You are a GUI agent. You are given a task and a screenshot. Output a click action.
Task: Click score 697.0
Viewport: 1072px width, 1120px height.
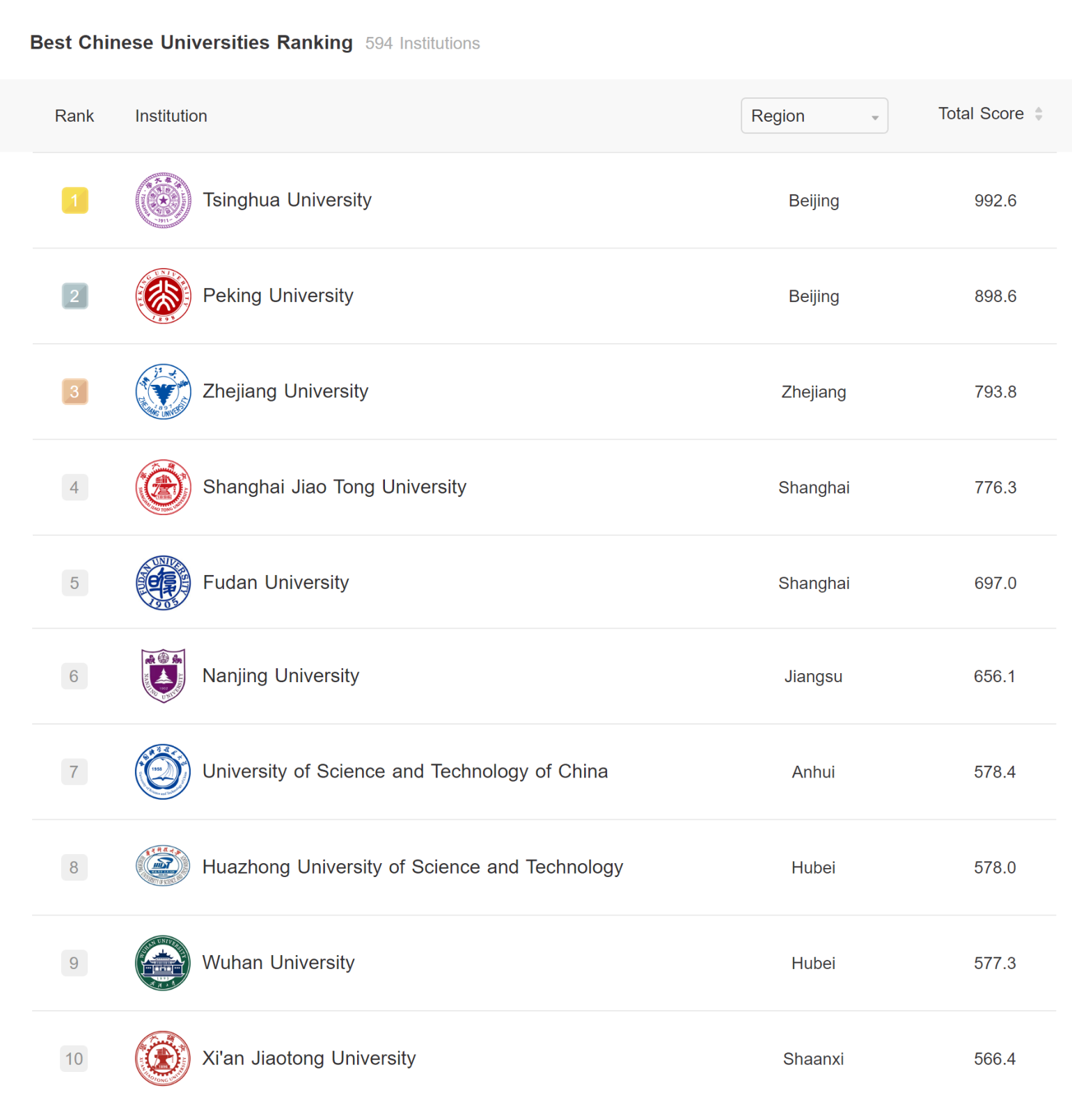coord(995,583)
